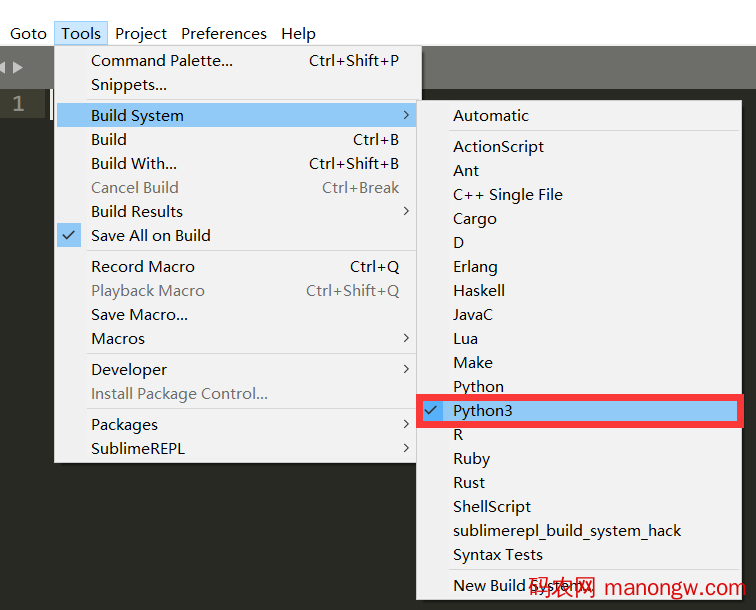Select the checked Python3 build system
Image resolution: width=756 pixels, height=610 pixels.
click(482, 411)
